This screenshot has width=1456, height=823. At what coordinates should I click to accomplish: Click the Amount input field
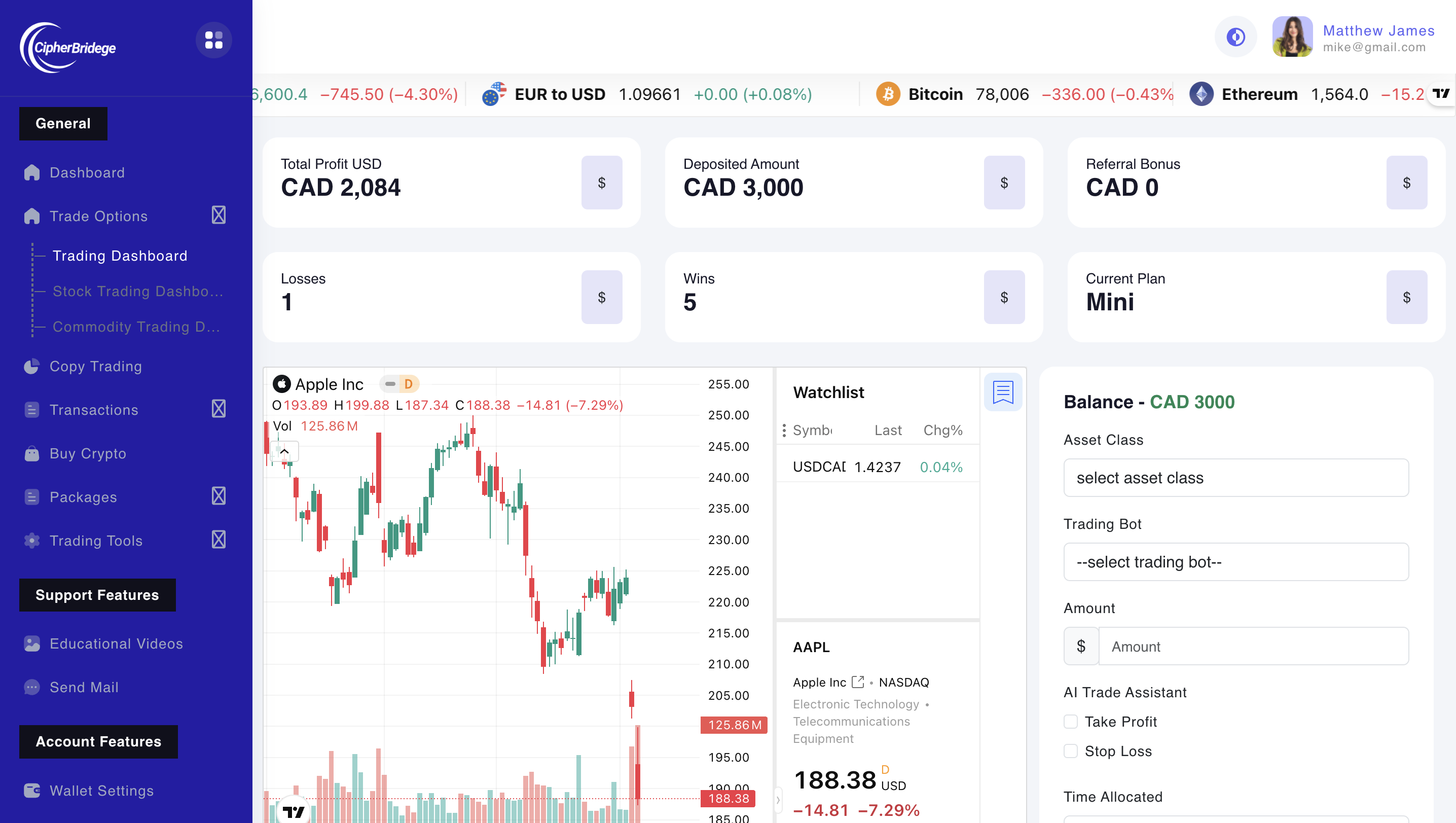click(1253, 646)
